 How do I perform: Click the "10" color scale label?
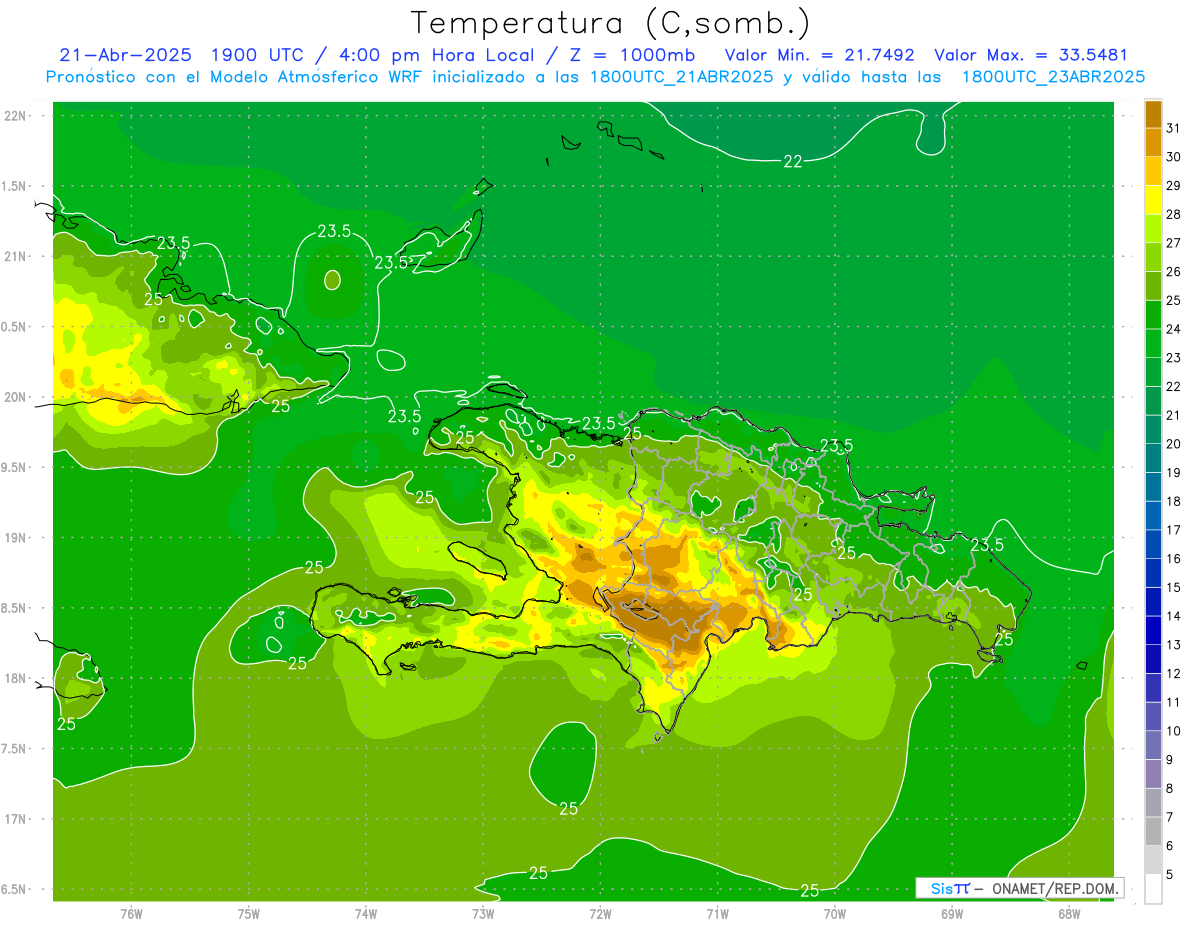[x=1173, y=731]
